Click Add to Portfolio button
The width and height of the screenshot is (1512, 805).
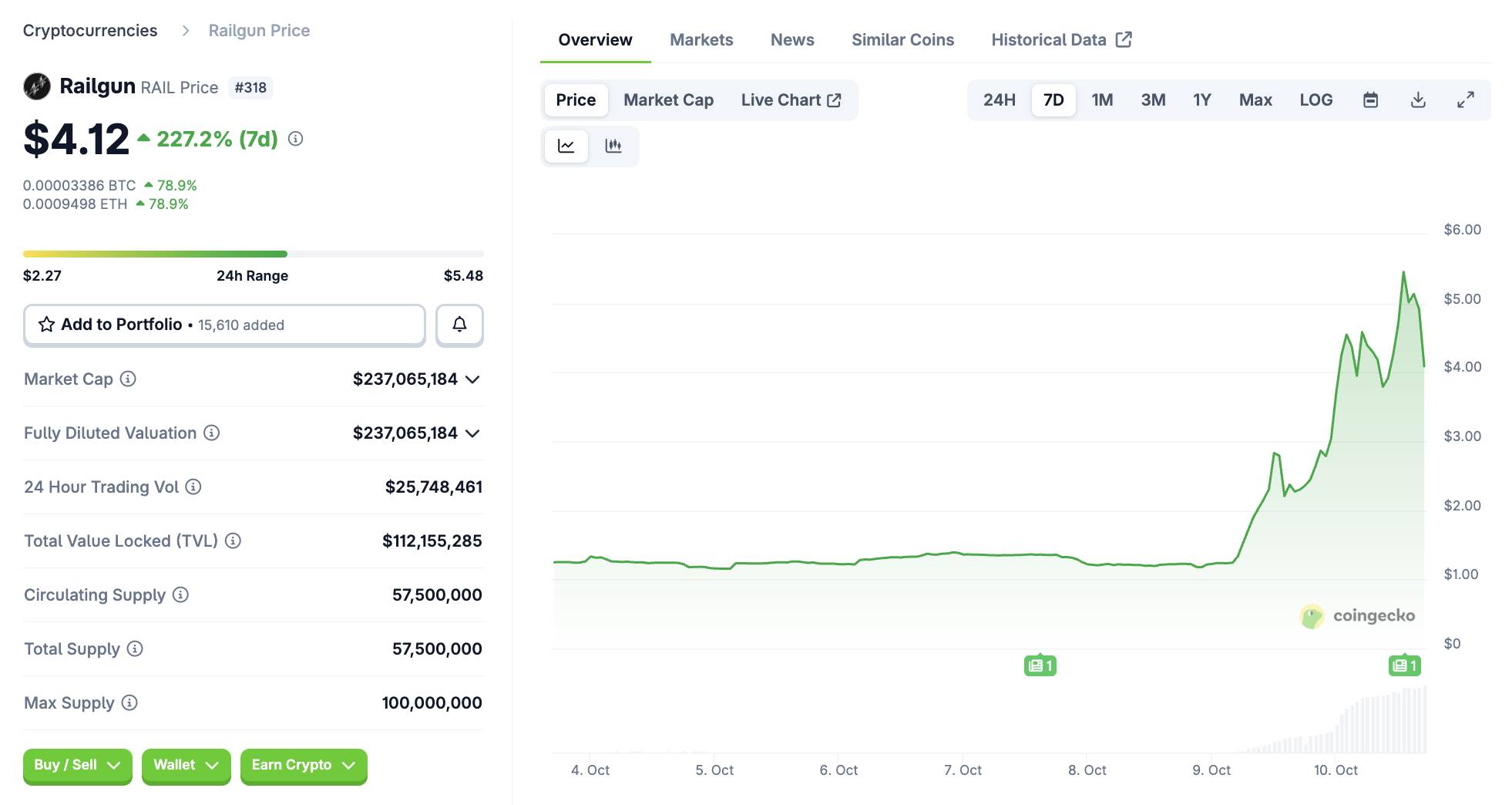[x=224, y=325]
